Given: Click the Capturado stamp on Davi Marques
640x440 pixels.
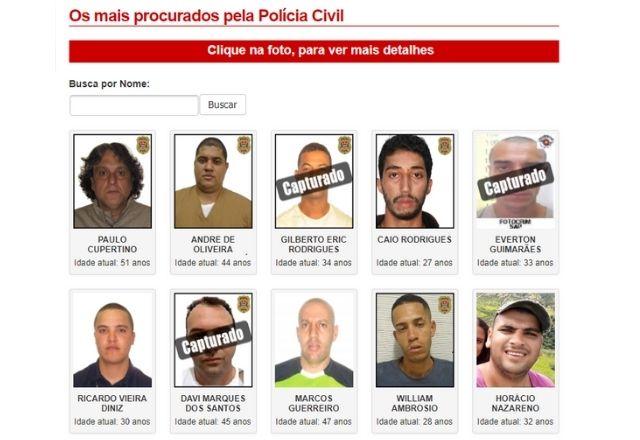Looking at the screenshot, I should 213,340.
